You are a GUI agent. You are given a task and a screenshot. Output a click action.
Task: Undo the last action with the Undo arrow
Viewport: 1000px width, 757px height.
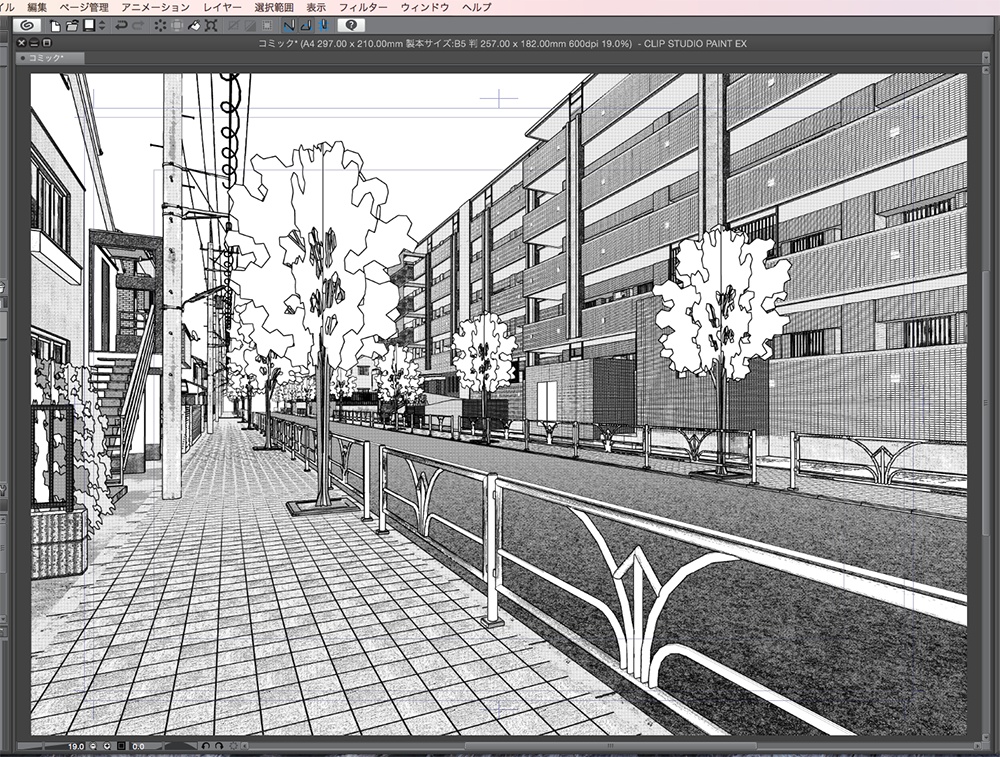point(122,27)
